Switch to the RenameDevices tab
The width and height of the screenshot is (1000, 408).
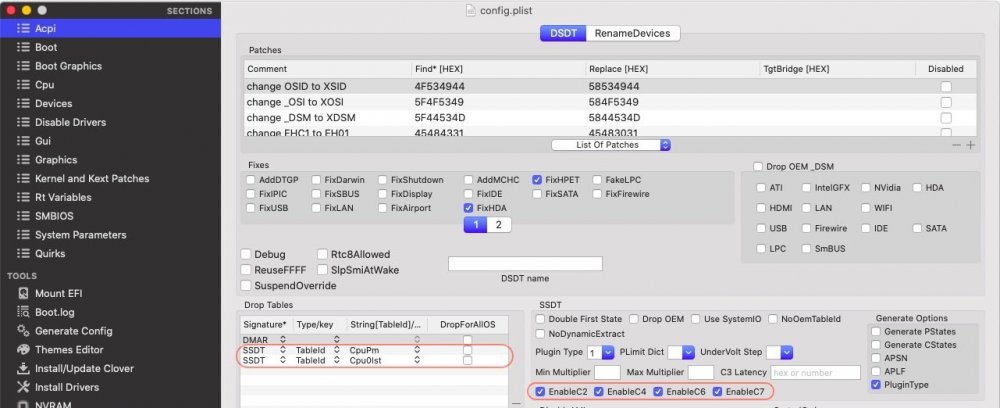pos(632,33)
